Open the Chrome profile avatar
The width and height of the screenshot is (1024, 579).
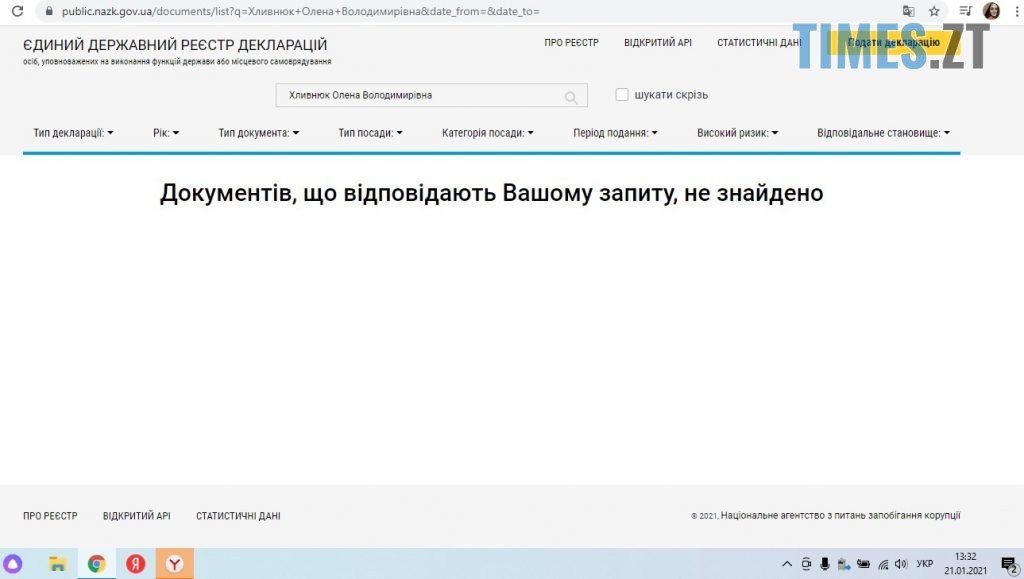991,11
